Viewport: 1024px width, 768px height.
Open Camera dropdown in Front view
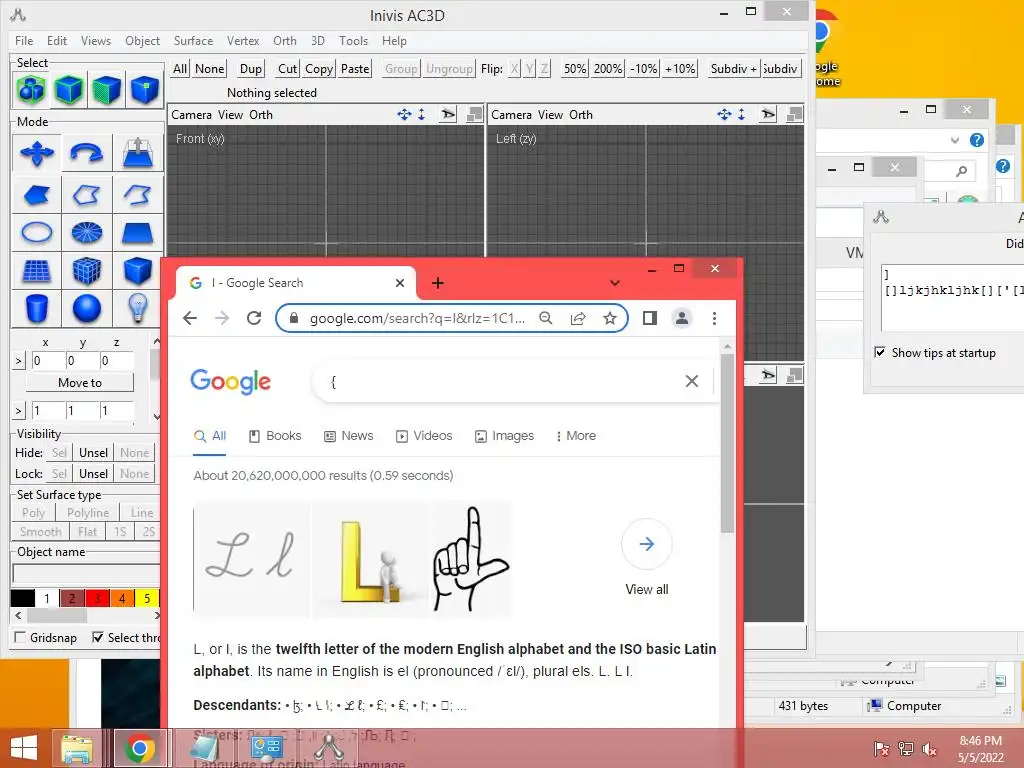pos(191,115)
